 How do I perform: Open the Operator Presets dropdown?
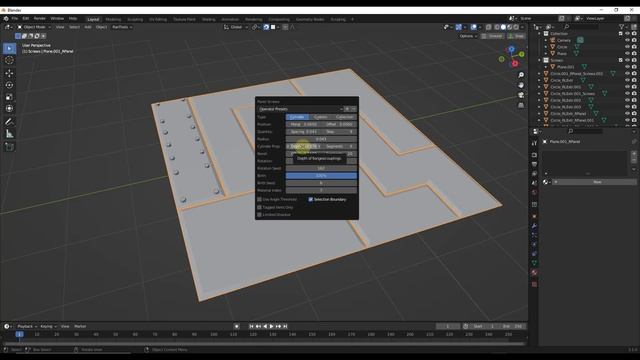click(300, 109)
